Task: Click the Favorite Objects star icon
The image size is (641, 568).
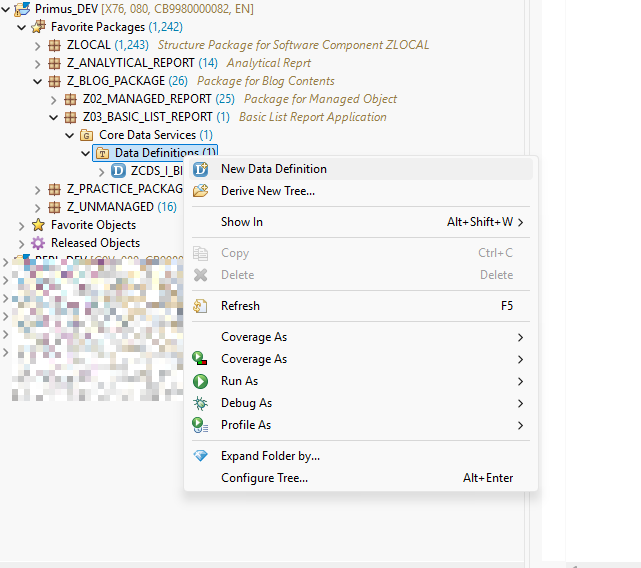Action: pyautogui.click(x=38, y=225)
